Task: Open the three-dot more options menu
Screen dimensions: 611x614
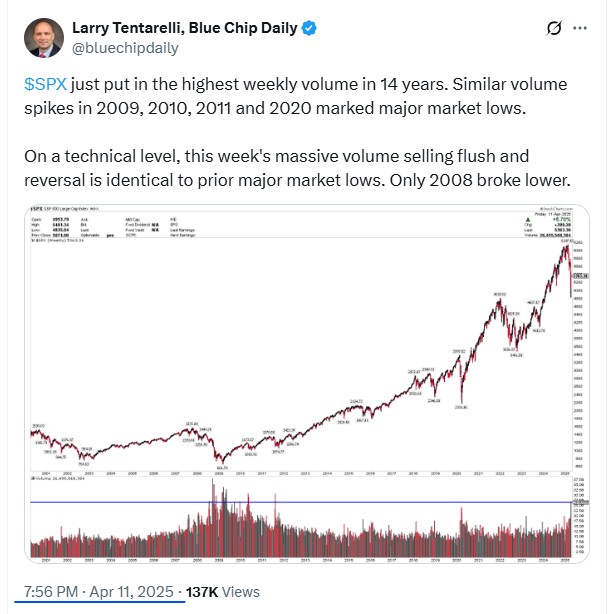Action: coord(580,28)
